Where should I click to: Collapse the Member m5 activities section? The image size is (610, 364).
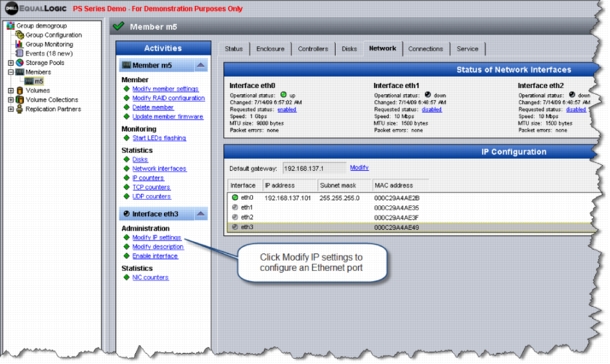[x=200, y=65]
